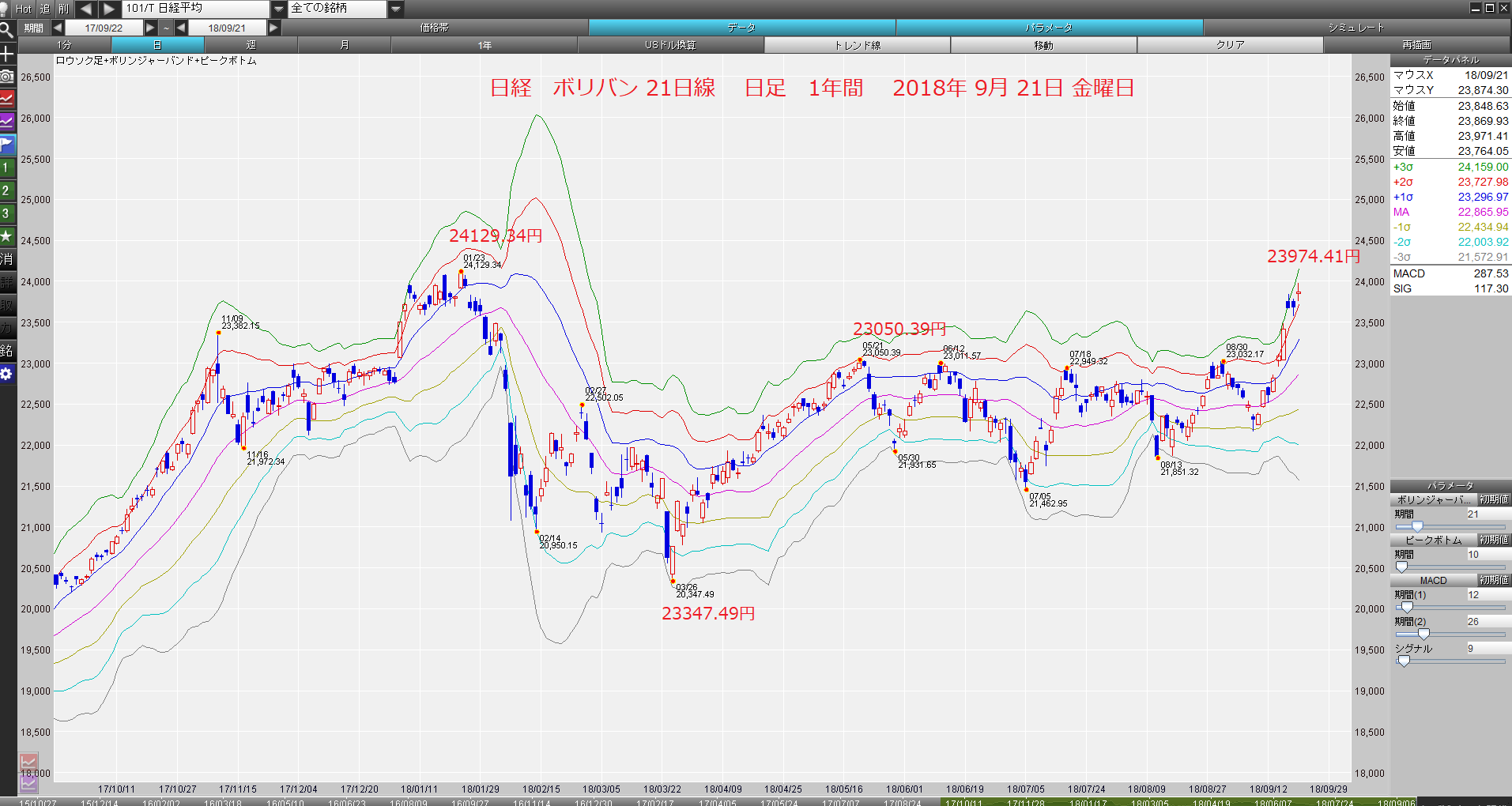1512x806 pixels.
Task: Click the ボリンジャーバ... section header
Action: click(x=1433, y=499)
